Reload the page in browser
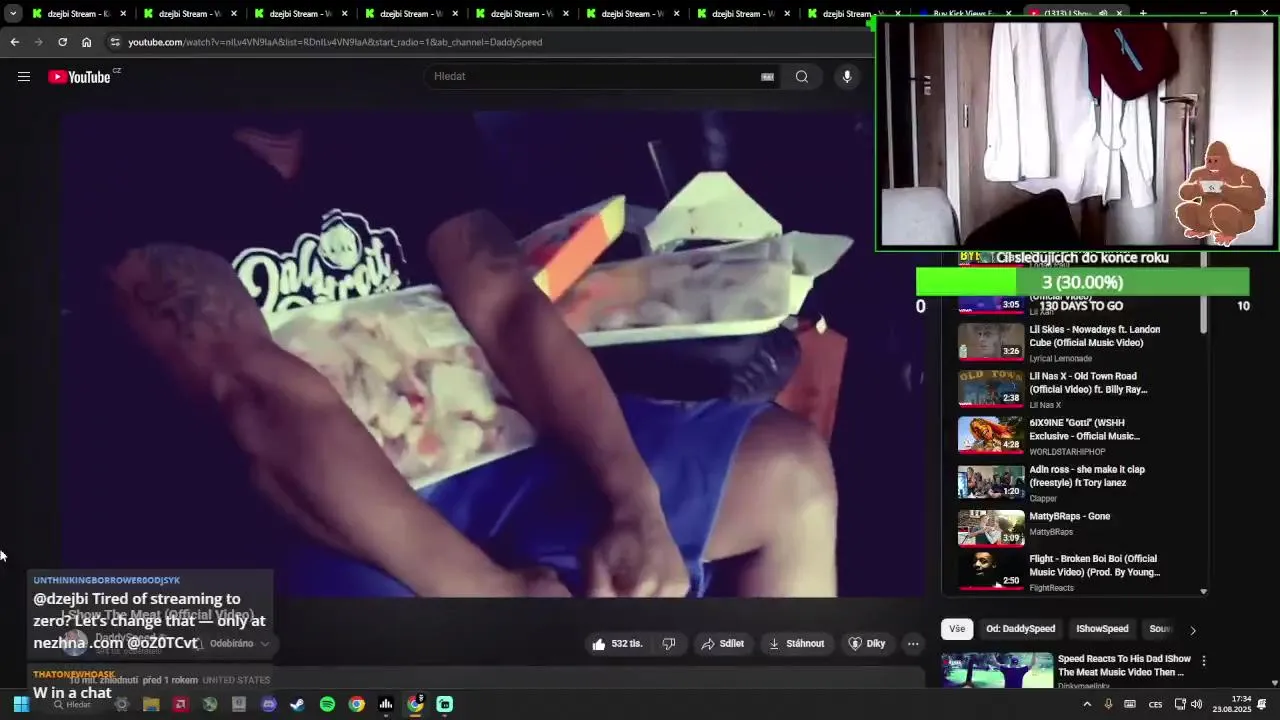The image size is (1280, 720). [62, 42]
